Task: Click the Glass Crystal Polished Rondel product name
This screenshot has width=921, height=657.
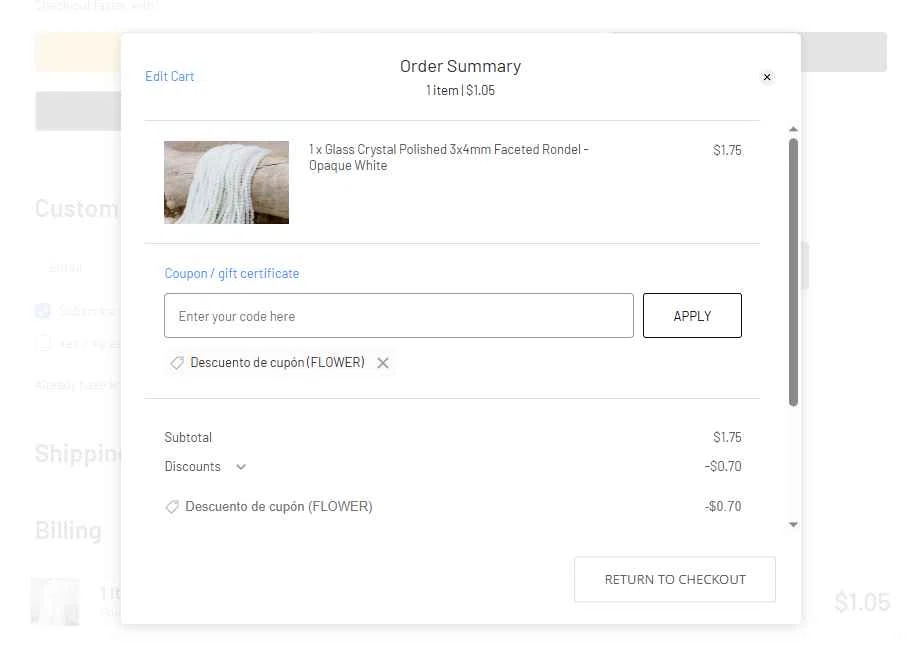Action: pos(449,157)
